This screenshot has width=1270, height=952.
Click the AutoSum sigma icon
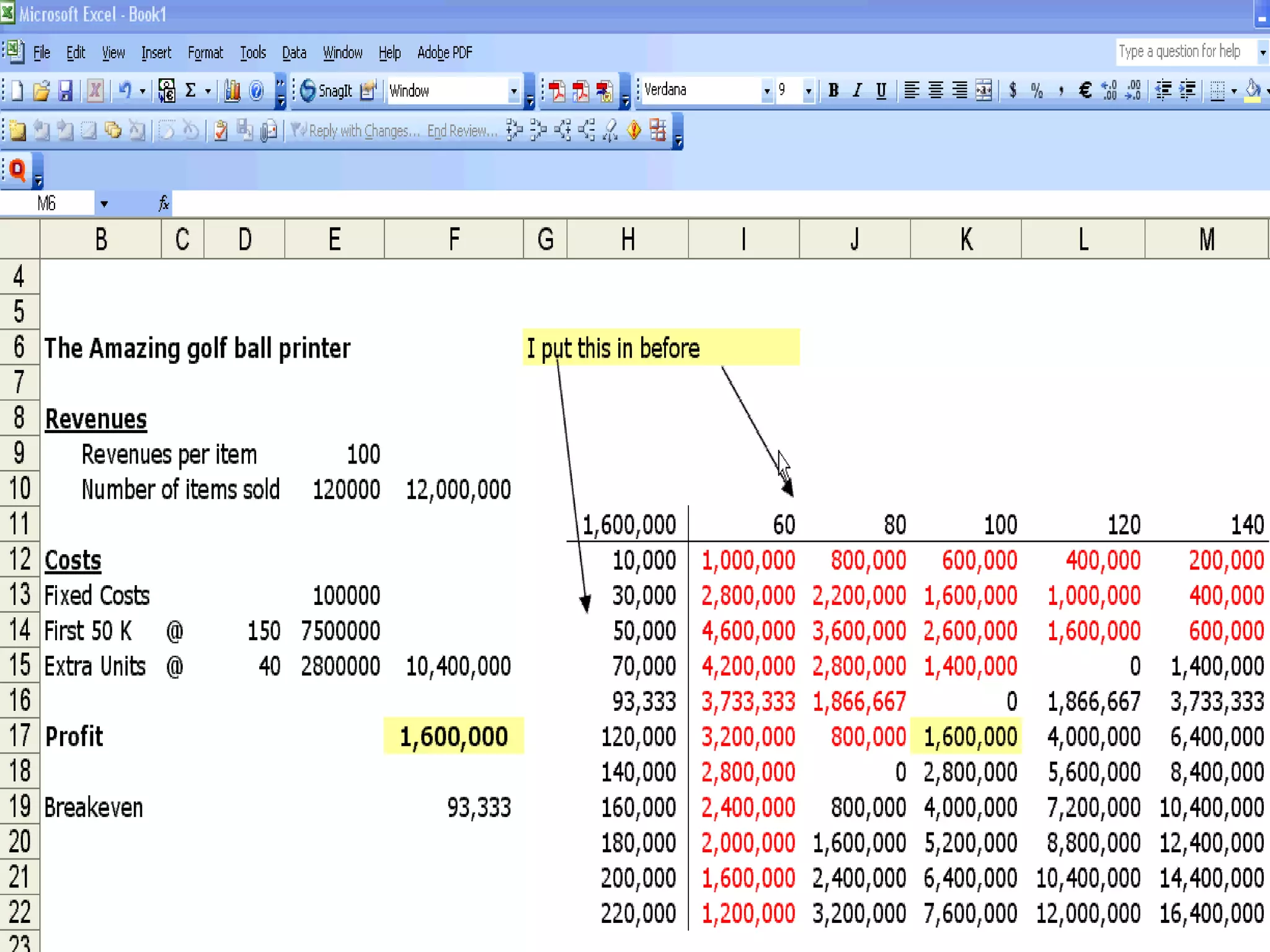point(191,91)
